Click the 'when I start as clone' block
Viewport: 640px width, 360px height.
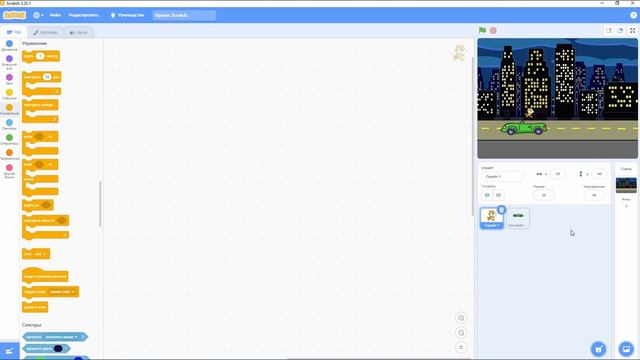pyautogui.click(x=45, y=274)
